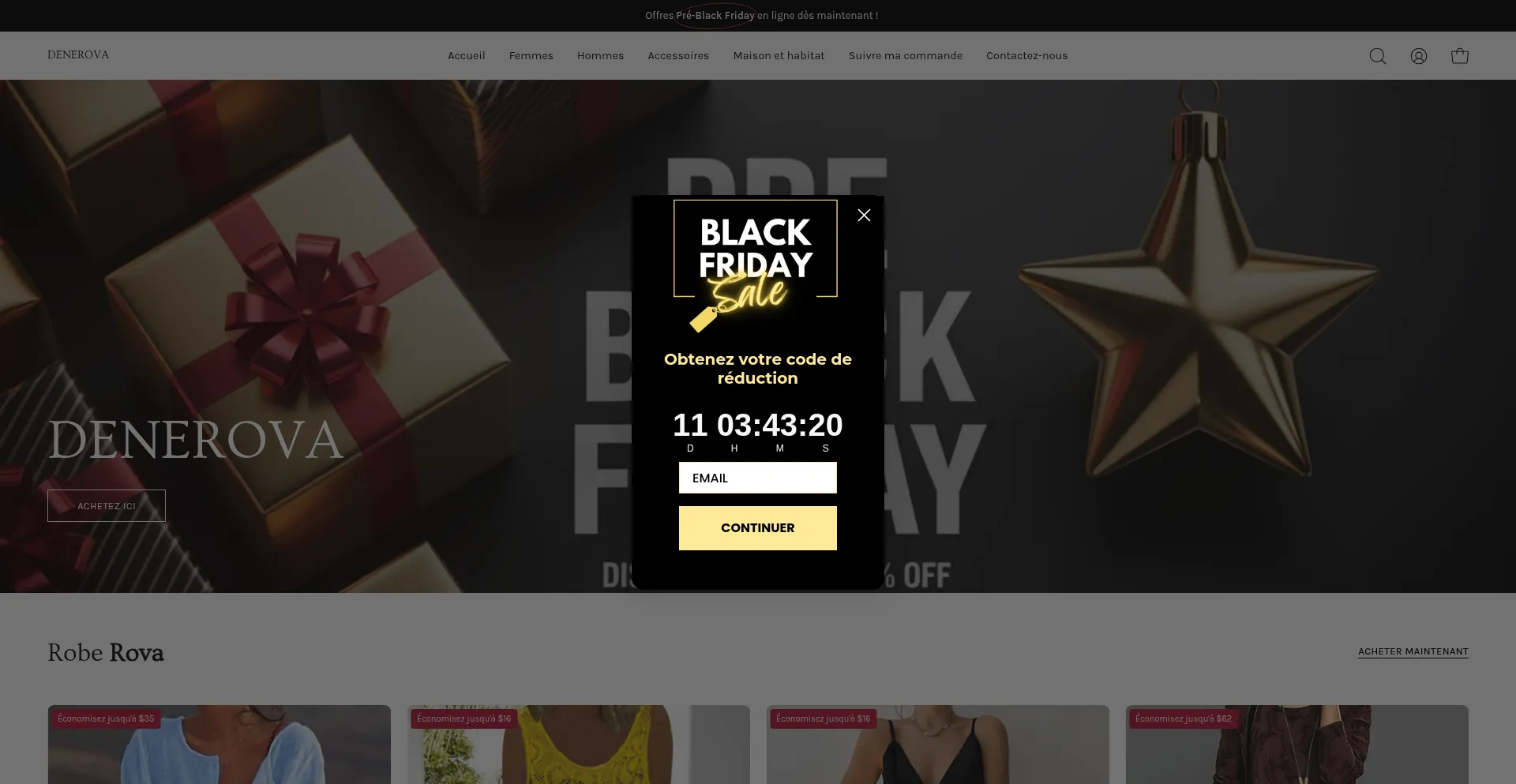Open the Maison et habitat menu
Screen dimensions: 1516x784
(779, 56)
